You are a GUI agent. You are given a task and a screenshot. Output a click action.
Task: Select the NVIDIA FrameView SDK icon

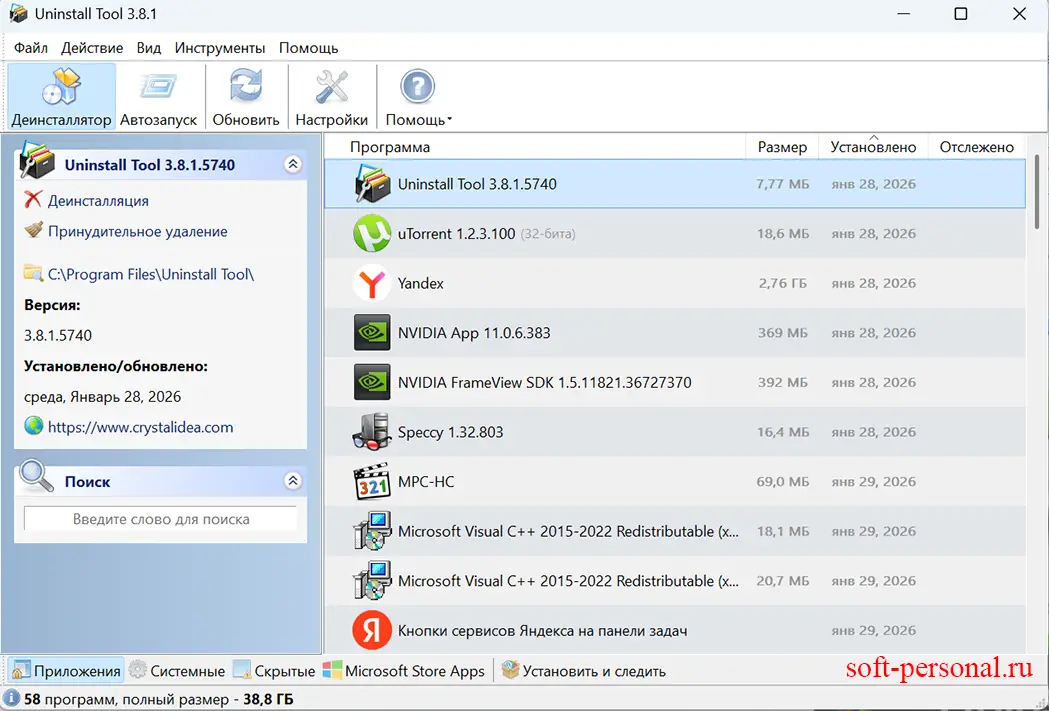point(372,382)
